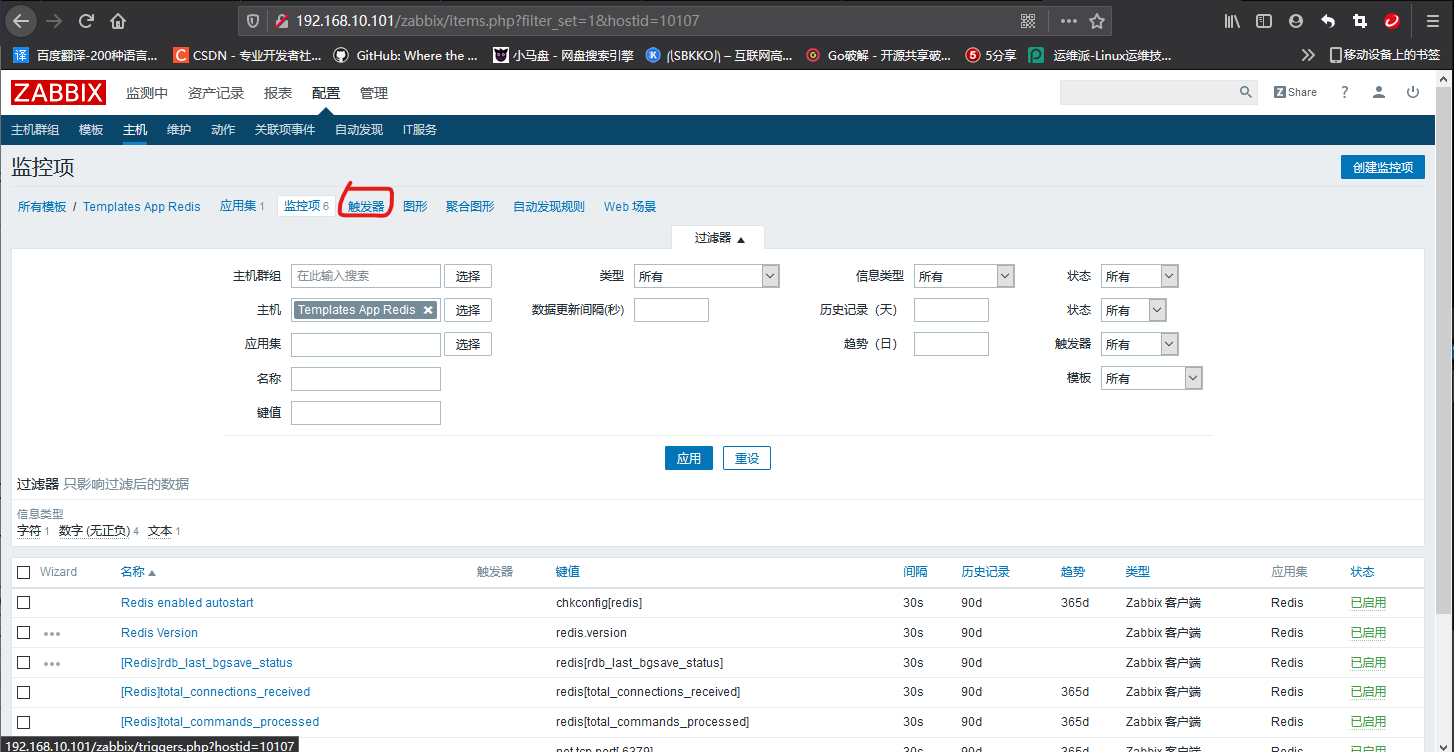Image resolution: width=1454 pixels, height=752 pixels.
Task: Open browser home page icon
Action: 118,21
